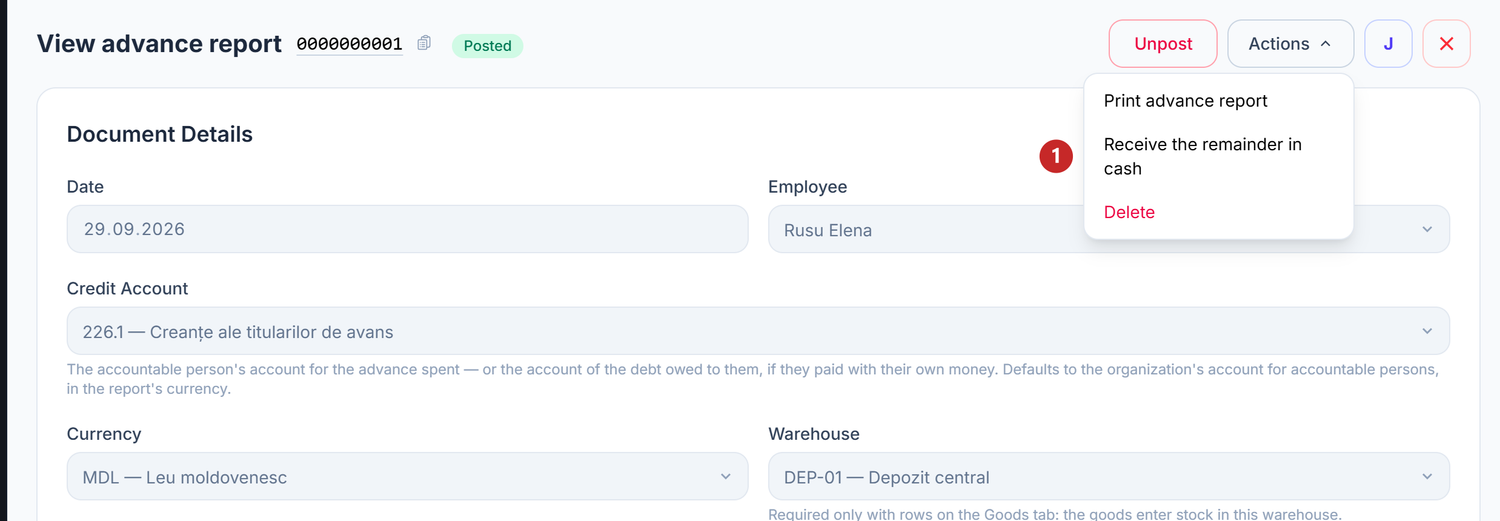Click the Posted status badge
This screenshot has height=521, width=1500.
tap(487, 45)
